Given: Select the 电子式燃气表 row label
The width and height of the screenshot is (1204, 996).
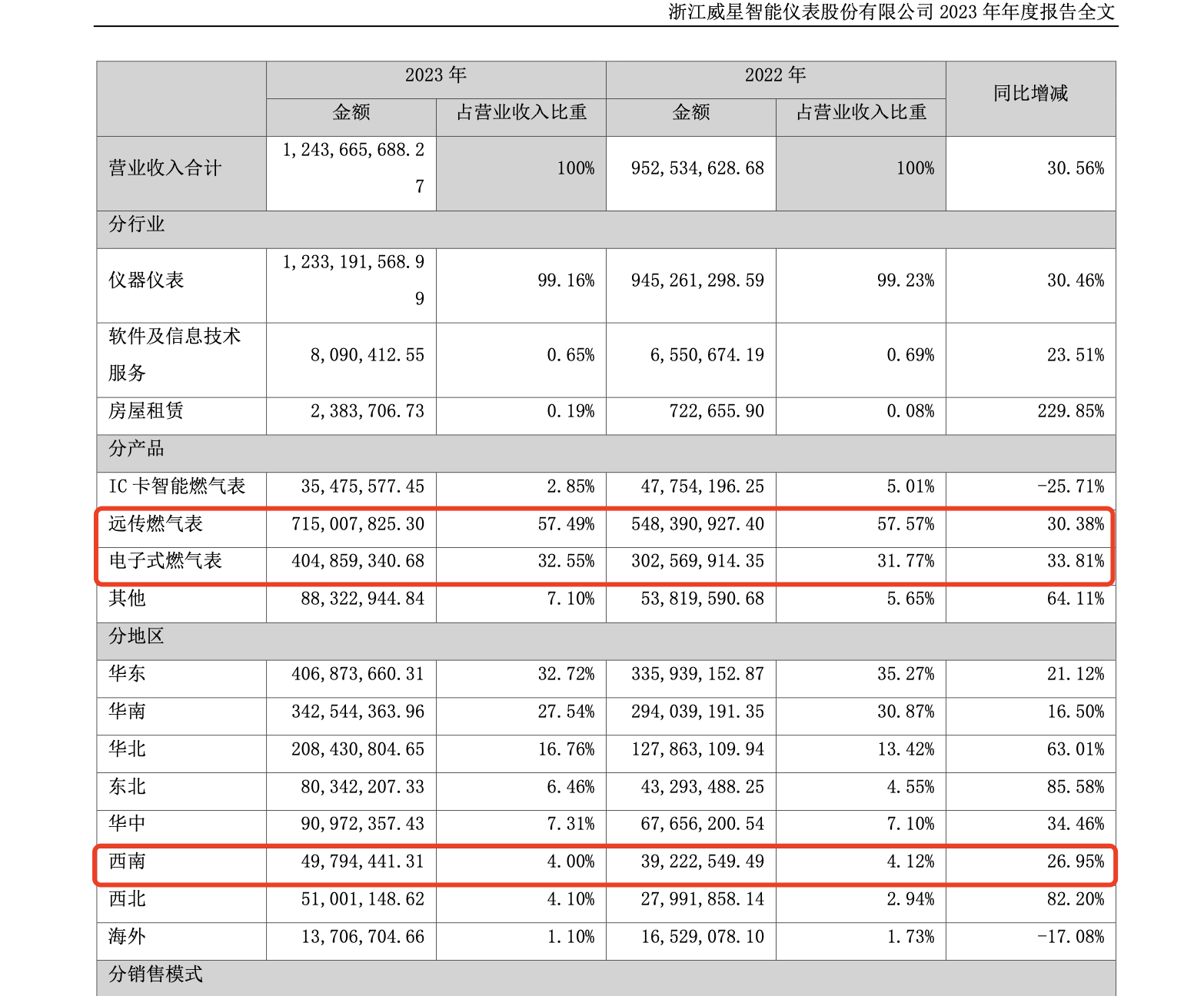Looking at the screenshot, I should pyautogui.click(x=165, y=561).
